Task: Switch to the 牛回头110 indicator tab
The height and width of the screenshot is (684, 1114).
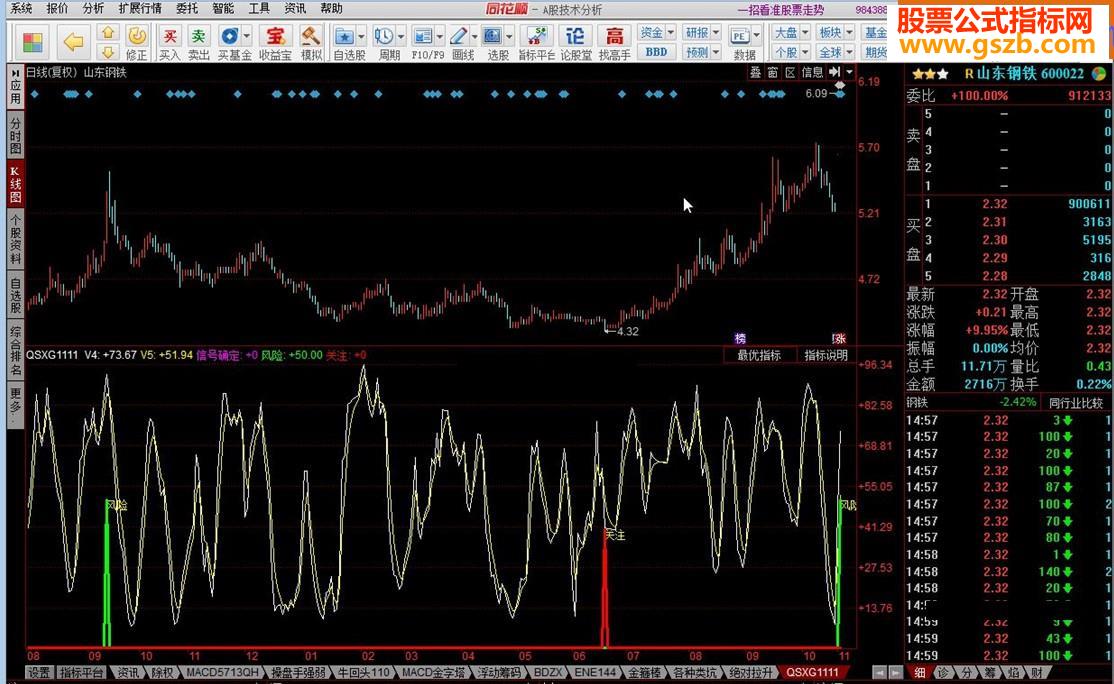Action: pos(363,672)
